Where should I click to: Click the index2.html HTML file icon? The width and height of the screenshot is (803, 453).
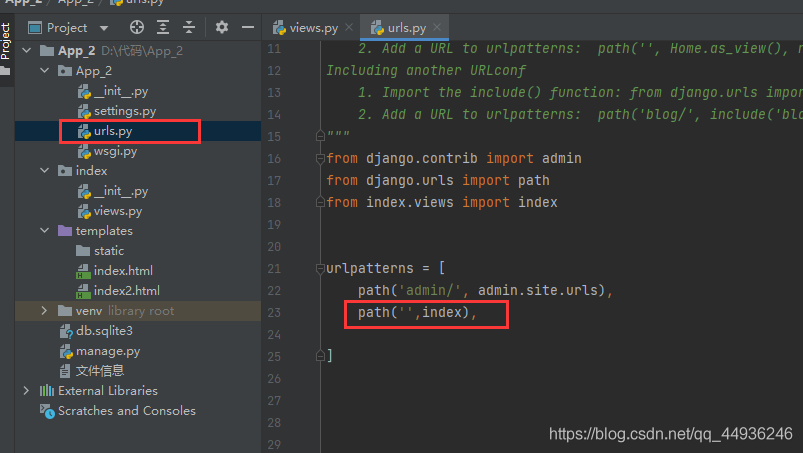coord(83,291)
